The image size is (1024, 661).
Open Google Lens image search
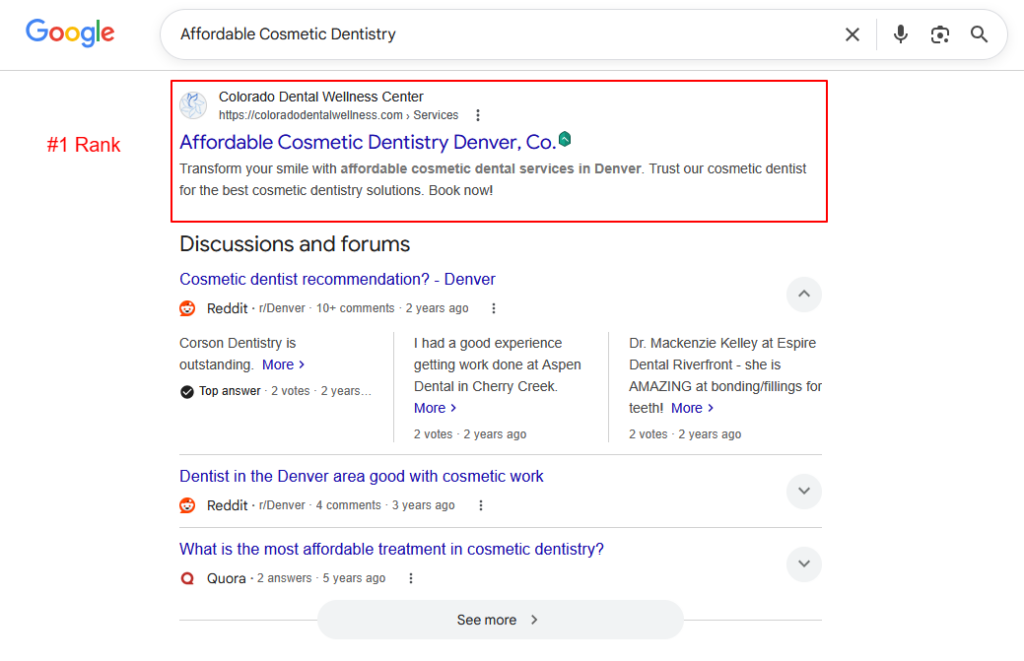click(939, 35)
